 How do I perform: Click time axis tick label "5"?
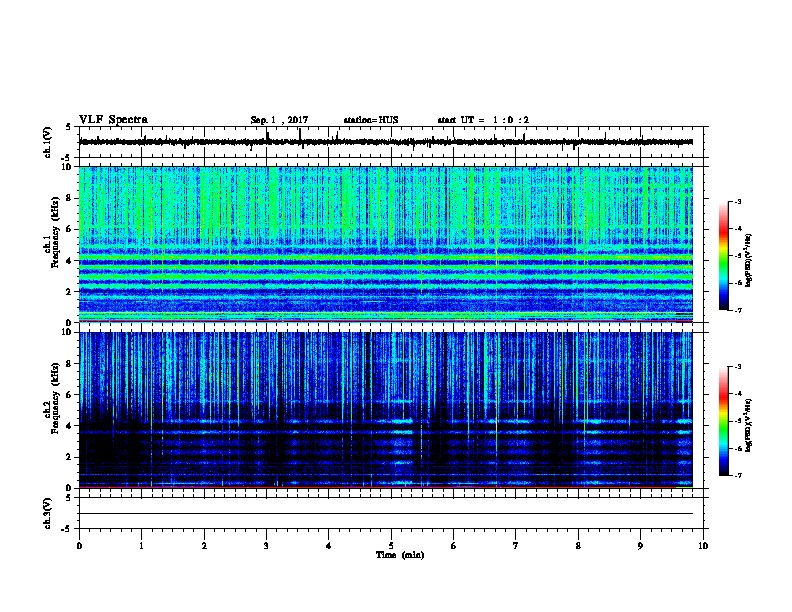pyautogui.click(x=391, y=546)
